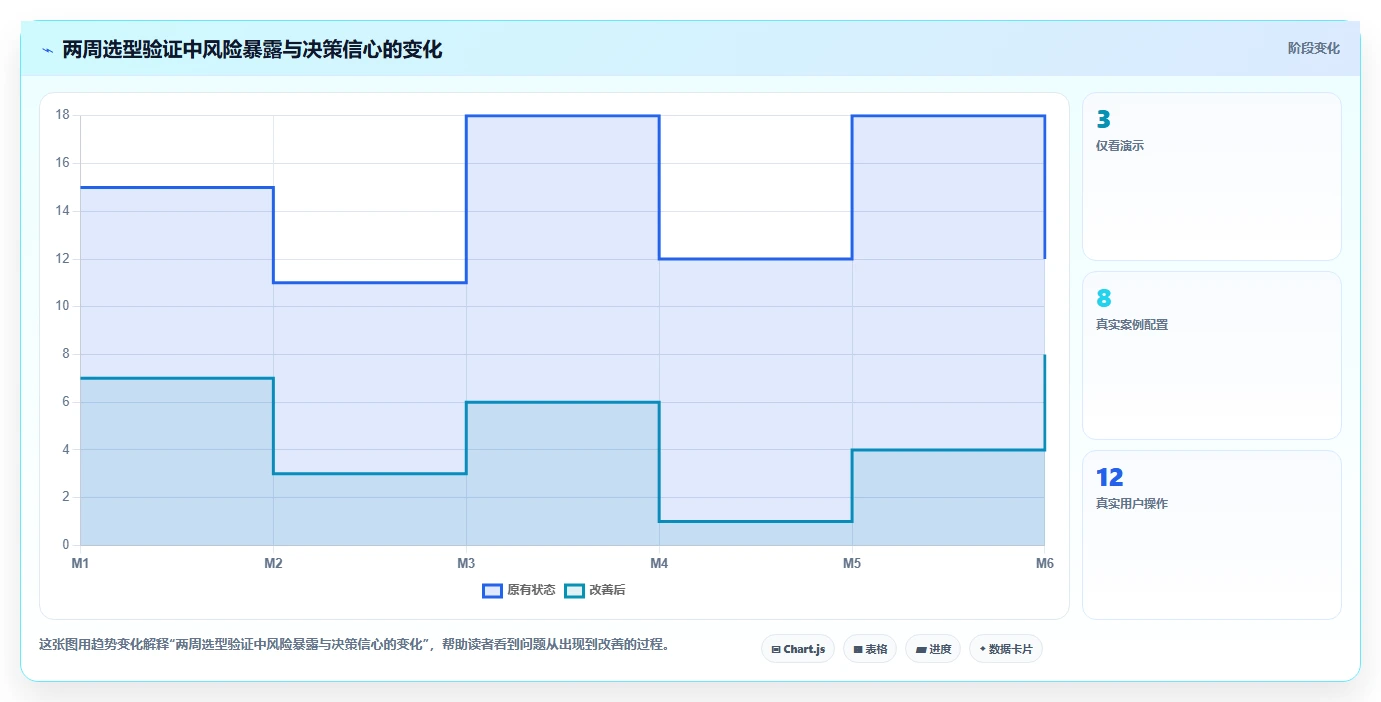Click the chart title 两周选型验证中风险暴露与决策信心的变化
The image size is (1381, 702).
[x=252, y=49]
